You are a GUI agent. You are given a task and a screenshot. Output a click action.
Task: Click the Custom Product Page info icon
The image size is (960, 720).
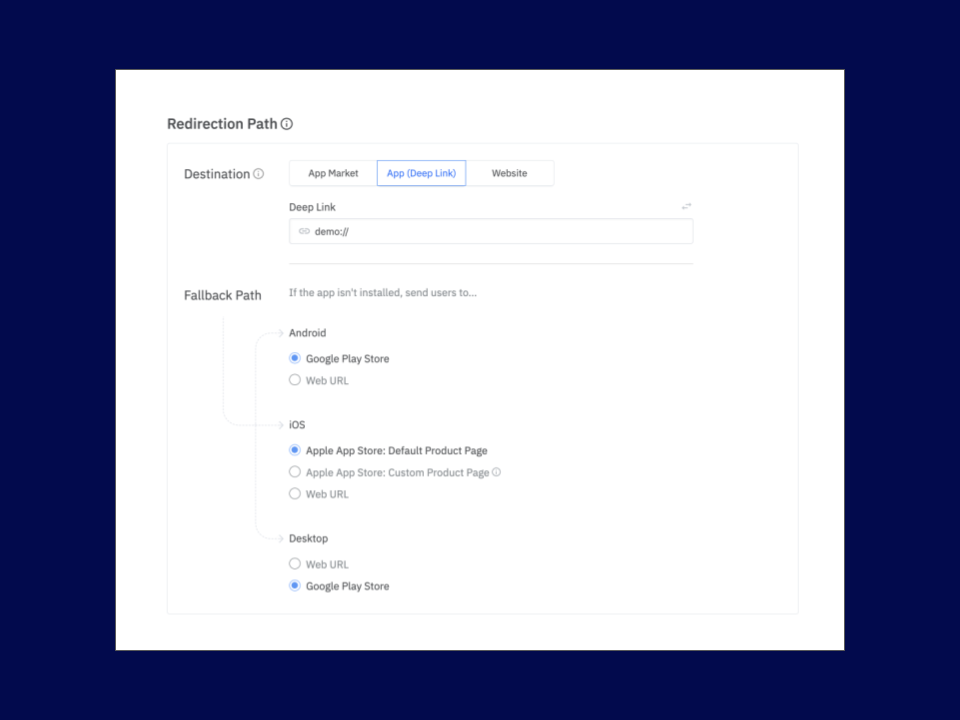tap(497, 472)
